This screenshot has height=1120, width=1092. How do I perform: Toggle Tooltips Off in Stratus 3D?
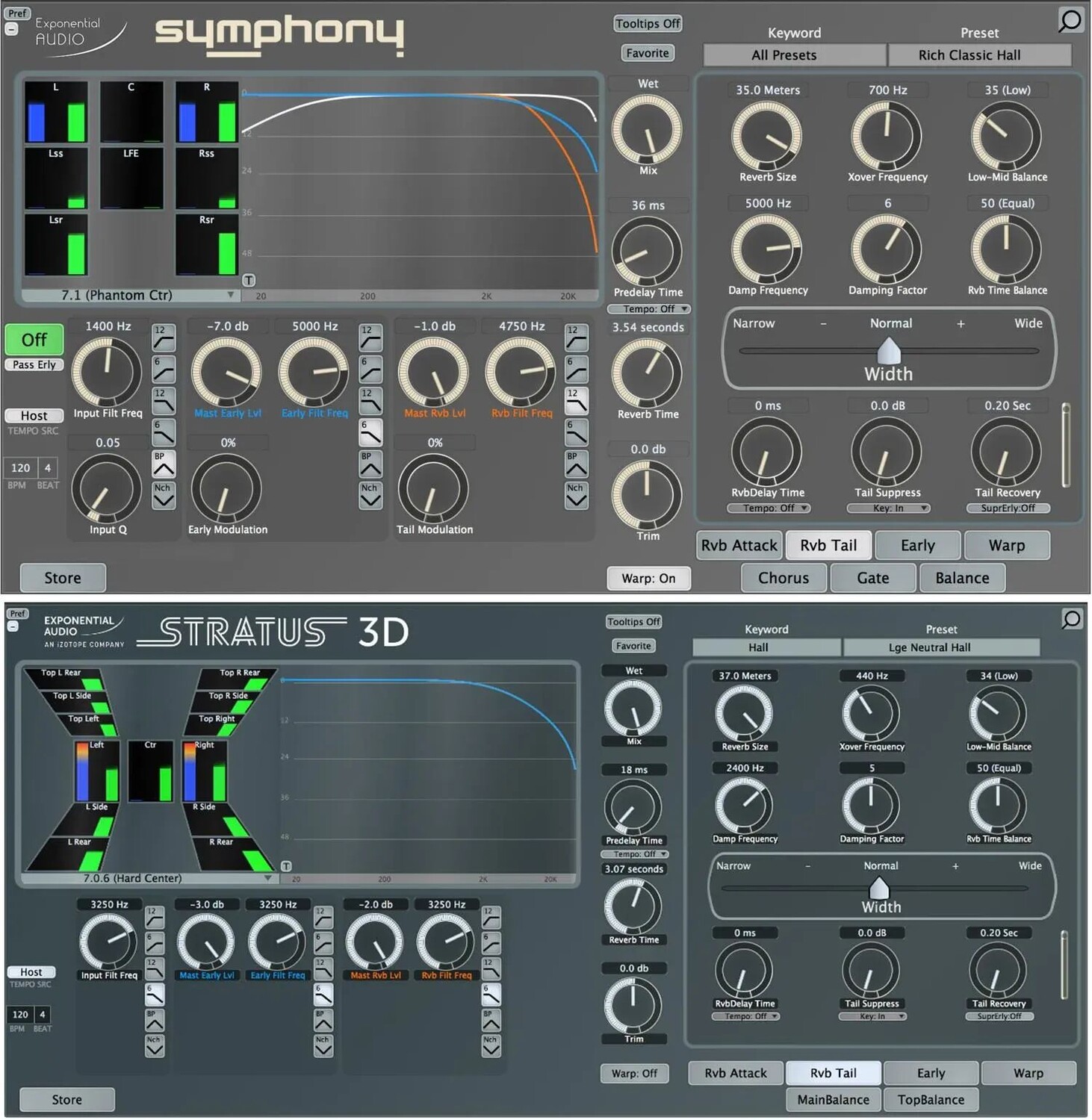point(633,622)
